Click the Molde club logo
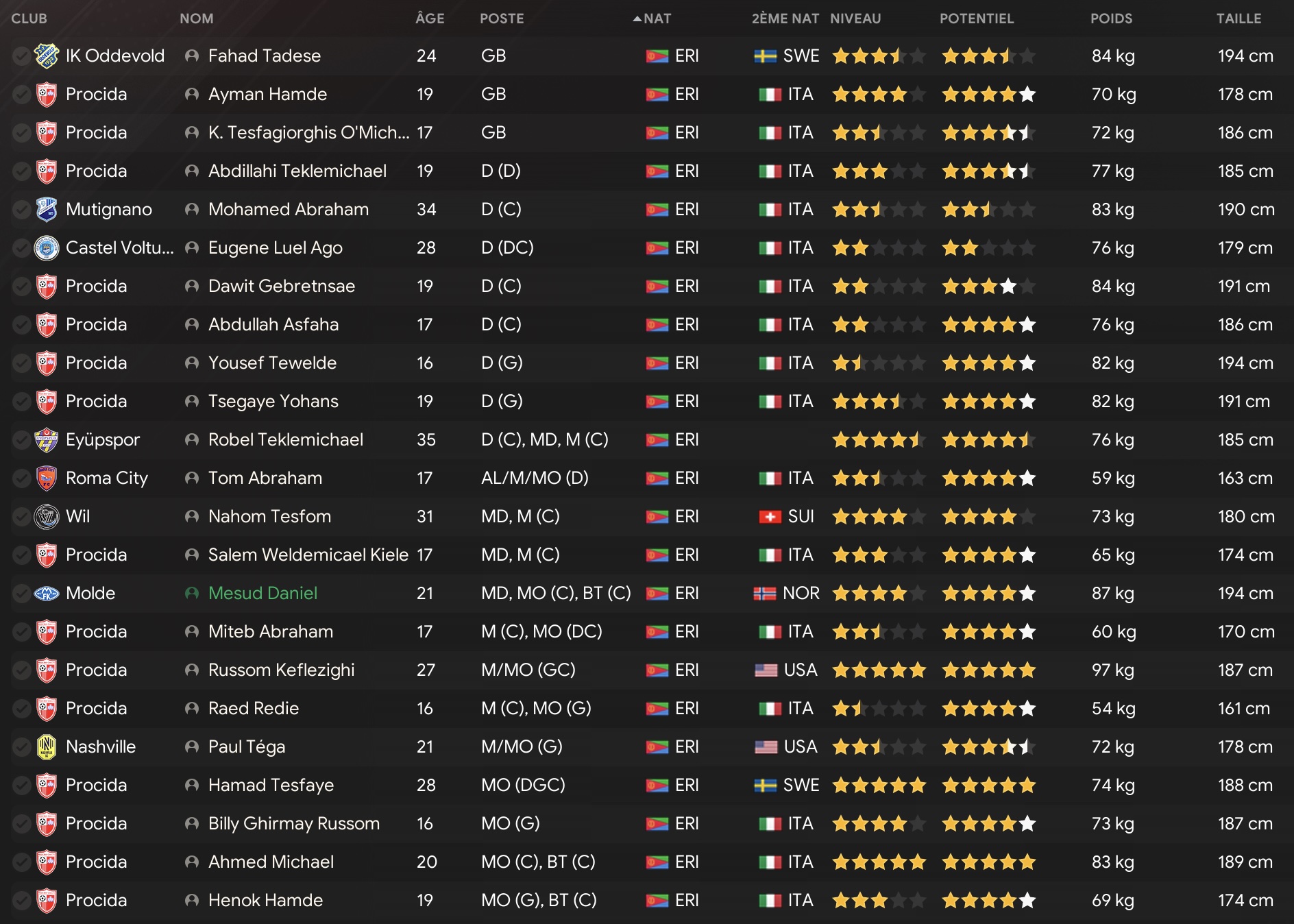 pos(47,594)
